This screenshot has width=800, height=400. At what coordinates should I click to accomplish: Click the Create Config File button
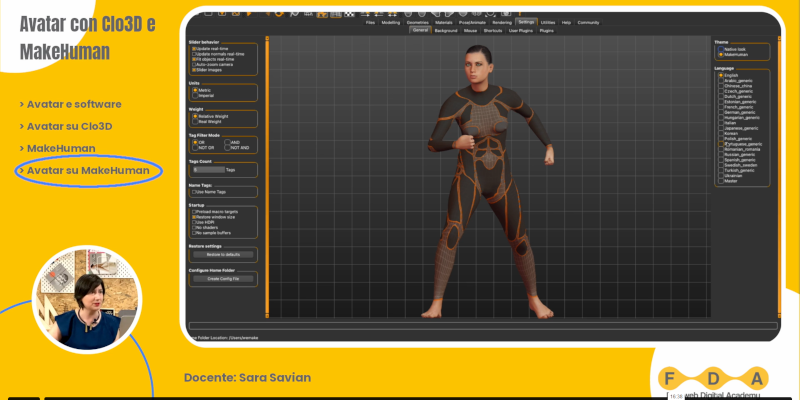click(223, 279)
